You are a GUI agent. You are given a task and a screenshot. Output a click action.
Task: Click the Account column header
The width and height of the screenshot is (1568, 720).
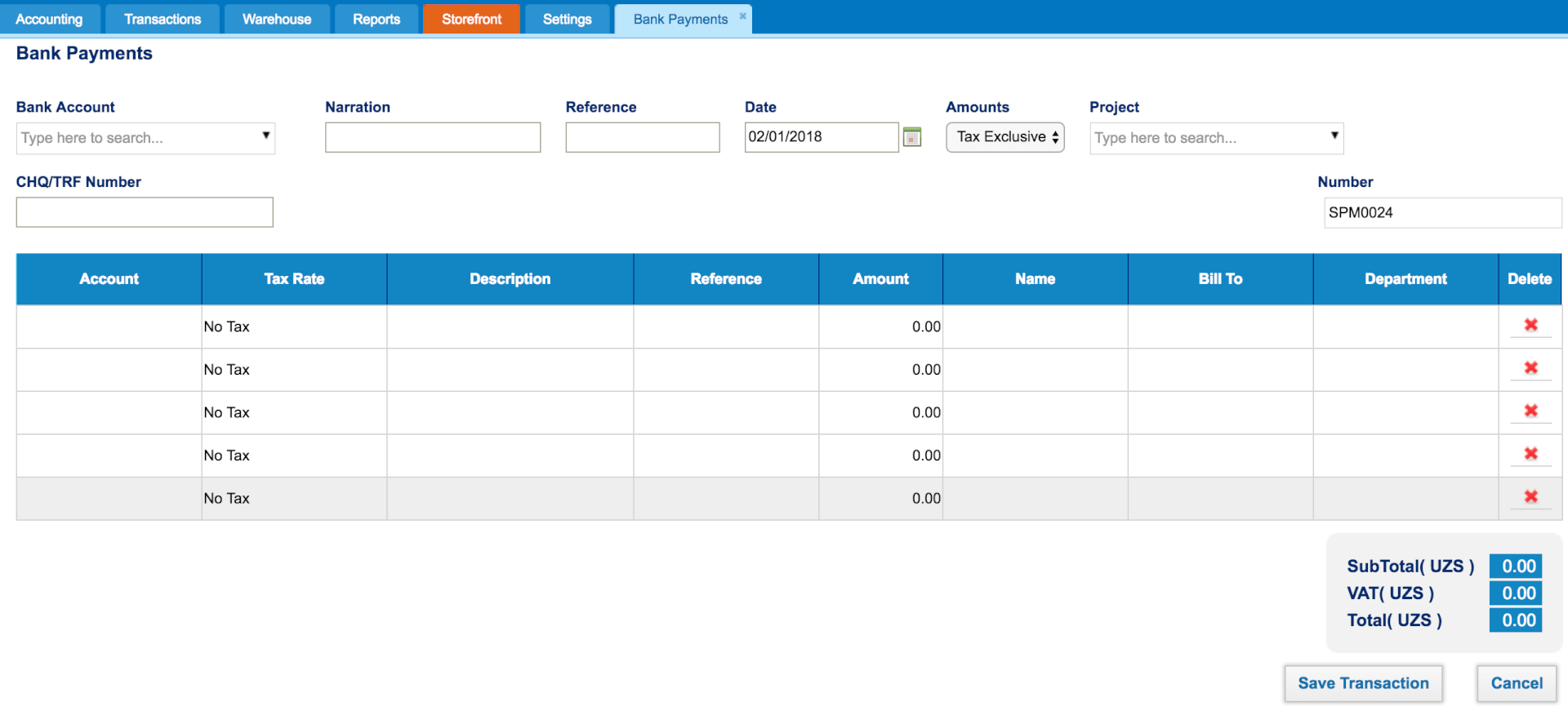pos(109,279)
